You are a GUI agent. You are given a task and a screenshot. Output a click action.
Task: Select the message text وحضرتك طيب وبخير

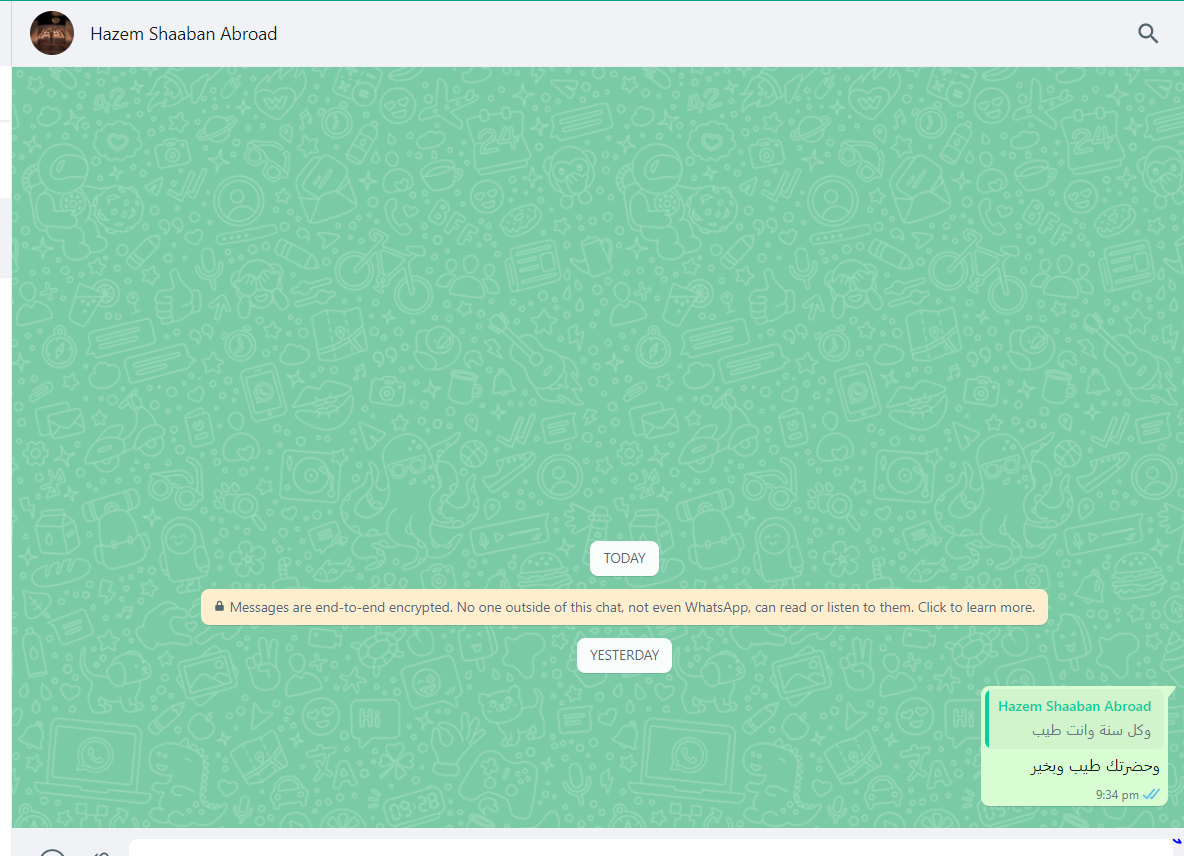pos(1095,767)
